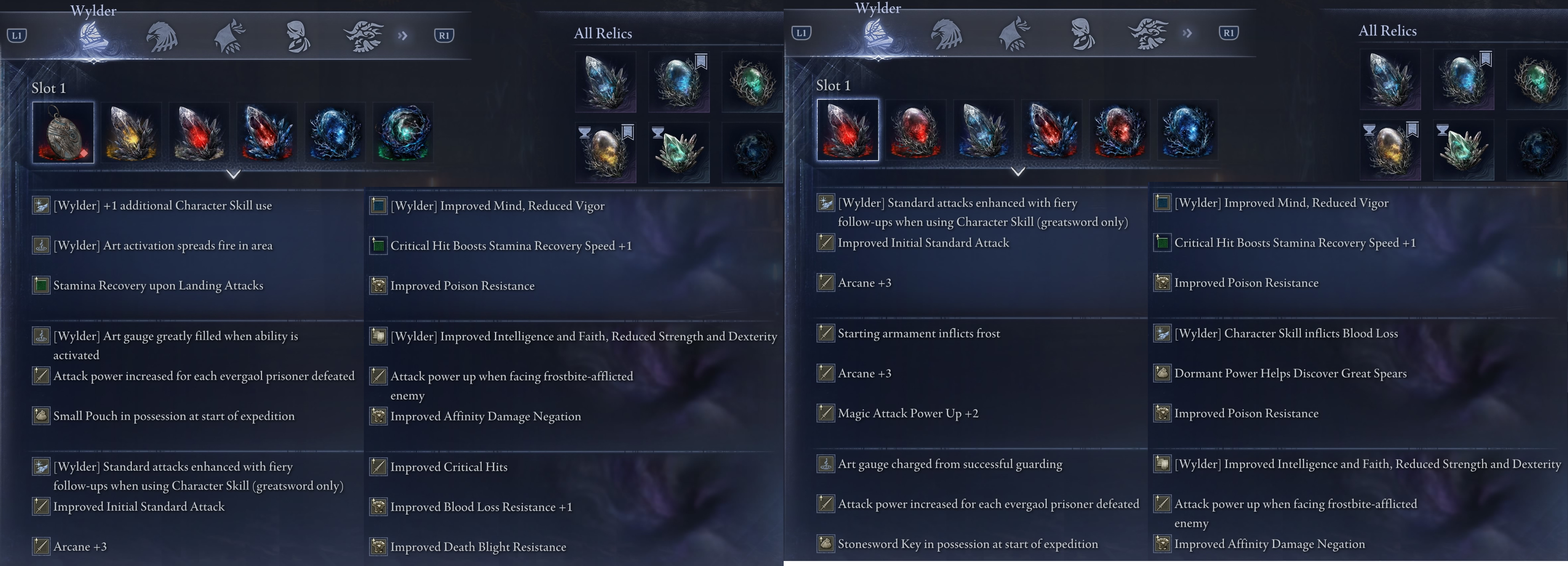Select the yellow-core crystal relic in Slot 1

click(x=131, y=132)
